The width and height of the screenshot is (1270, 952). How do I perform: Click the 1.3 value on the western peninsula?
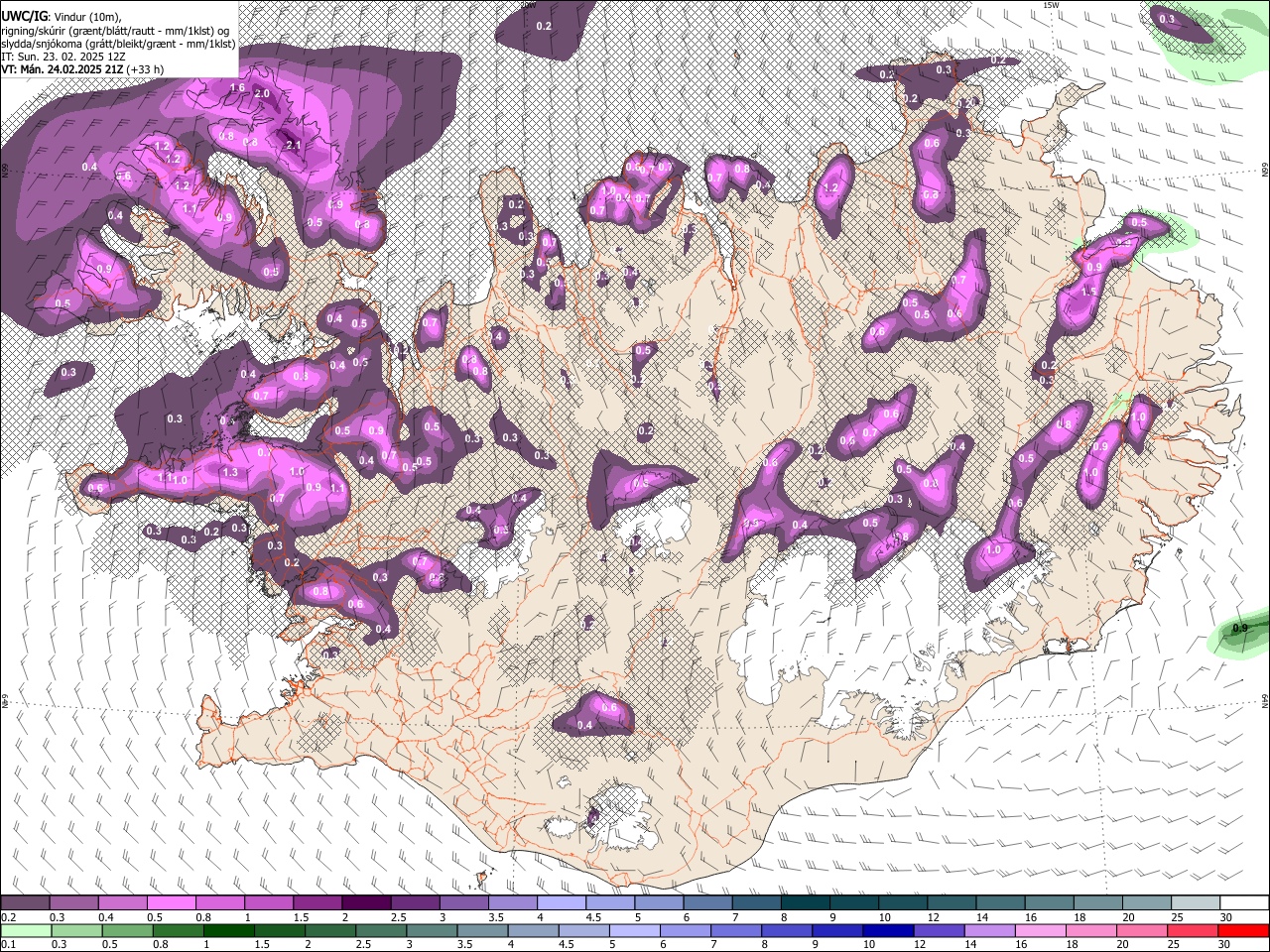point(230,473)
